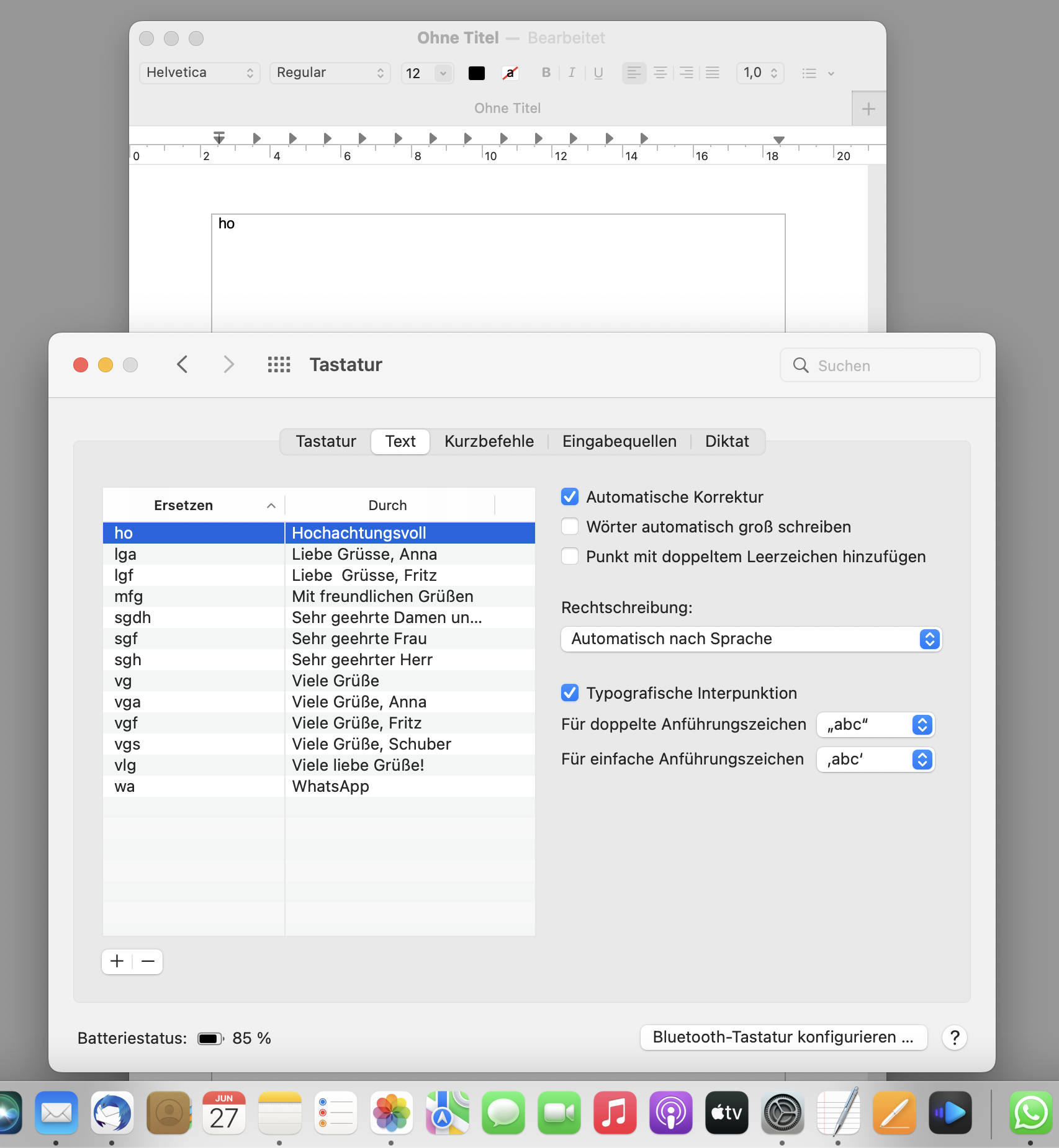Open Reminders from the Dock
This screenshot has height=1148, width=1059.
pyautogui.click(x=336, y=1113)
